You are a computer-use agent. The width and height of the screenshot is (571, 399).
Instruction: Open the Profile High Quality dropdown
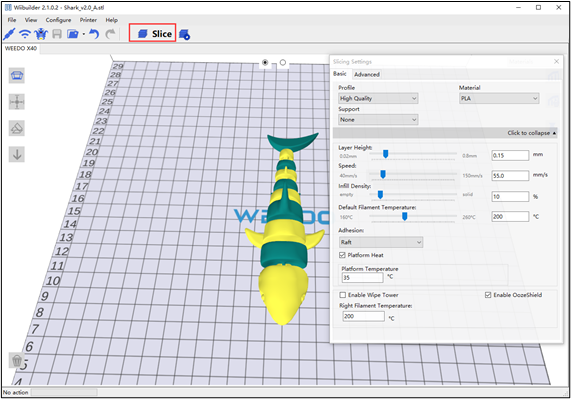[378, 98]
